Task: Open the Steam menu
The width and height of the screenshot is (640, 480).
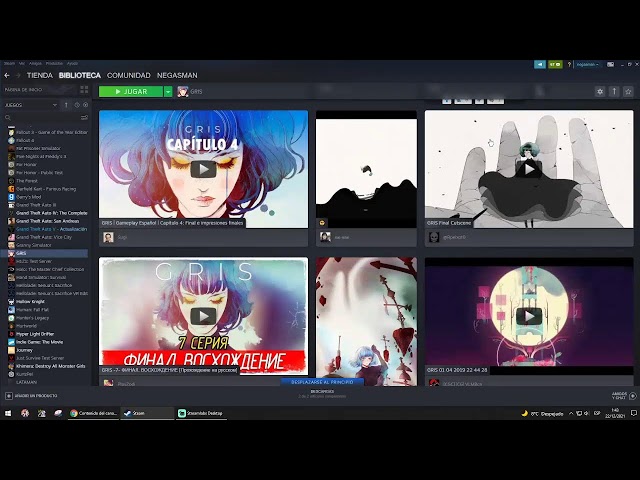Action: click(x=9, y=63)
